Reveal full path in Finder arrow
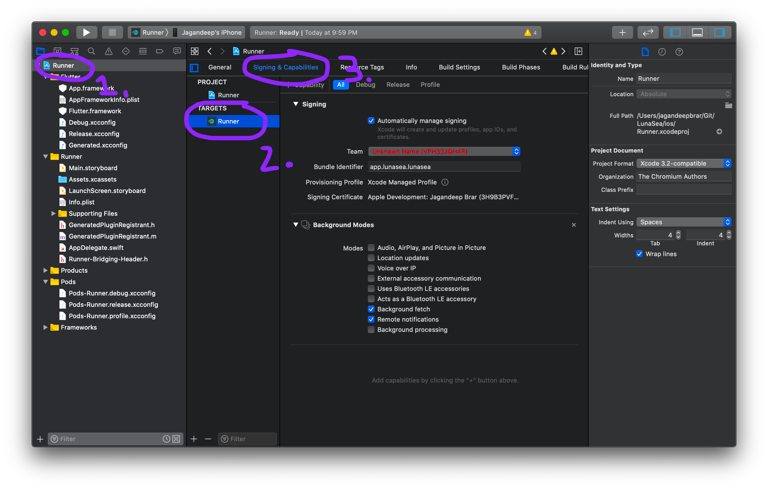Screen dimensions: 768x489 click(x=719, y=131)
